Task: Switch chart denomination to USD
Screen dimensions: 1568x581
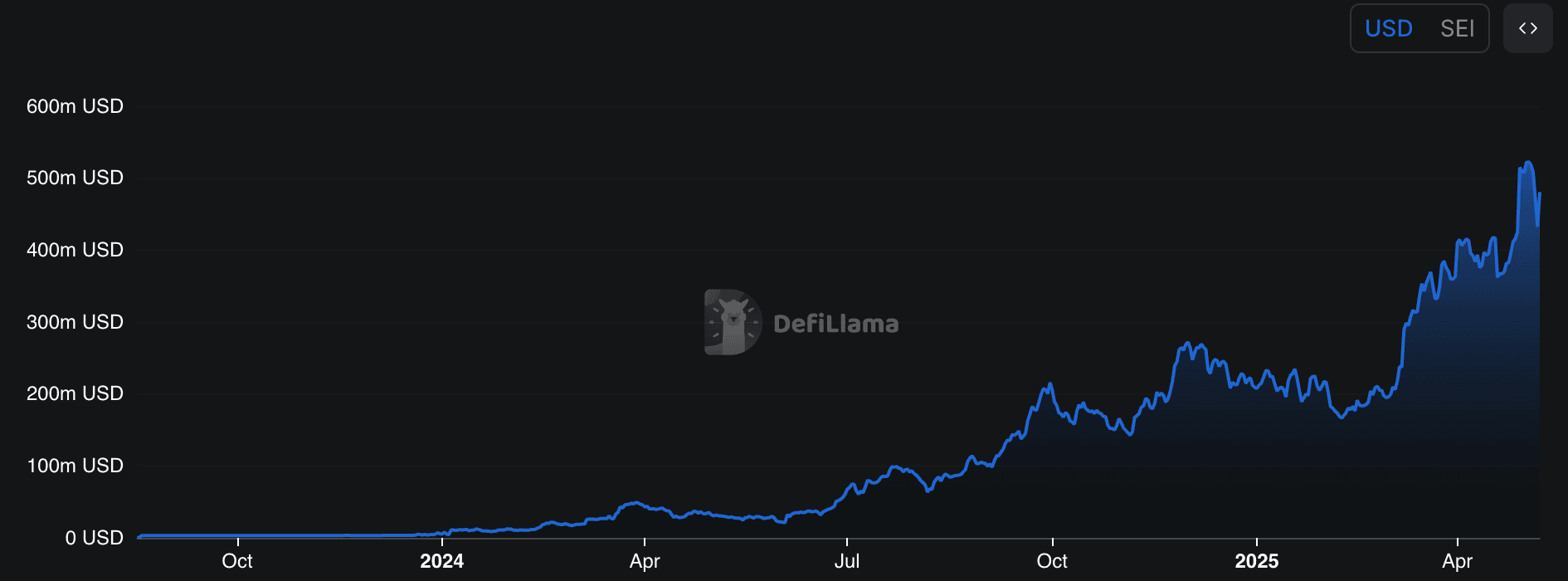Action: [1388, 29]
